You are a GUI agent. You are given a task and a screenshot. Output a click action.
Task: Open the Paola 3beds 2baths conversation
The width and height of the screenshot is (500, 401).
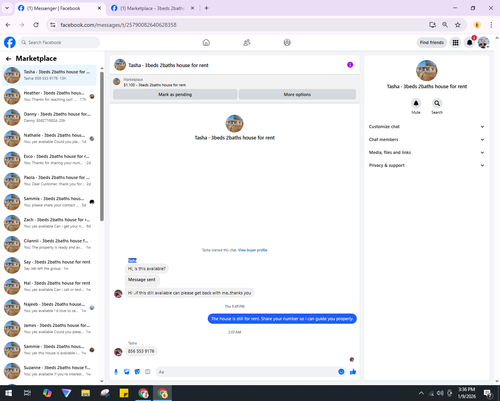click(x=49, y=181)
